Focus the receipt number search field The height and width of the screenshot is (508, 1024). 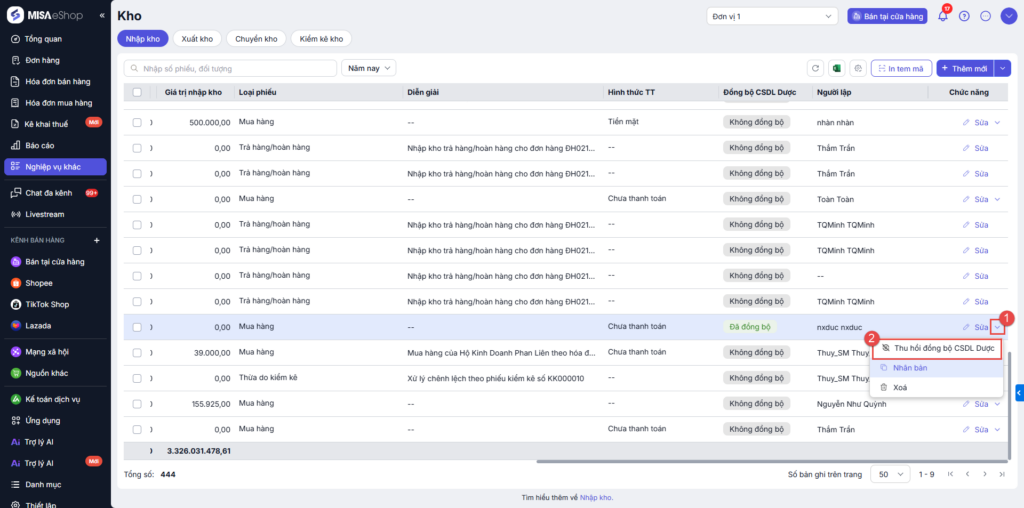230,68
